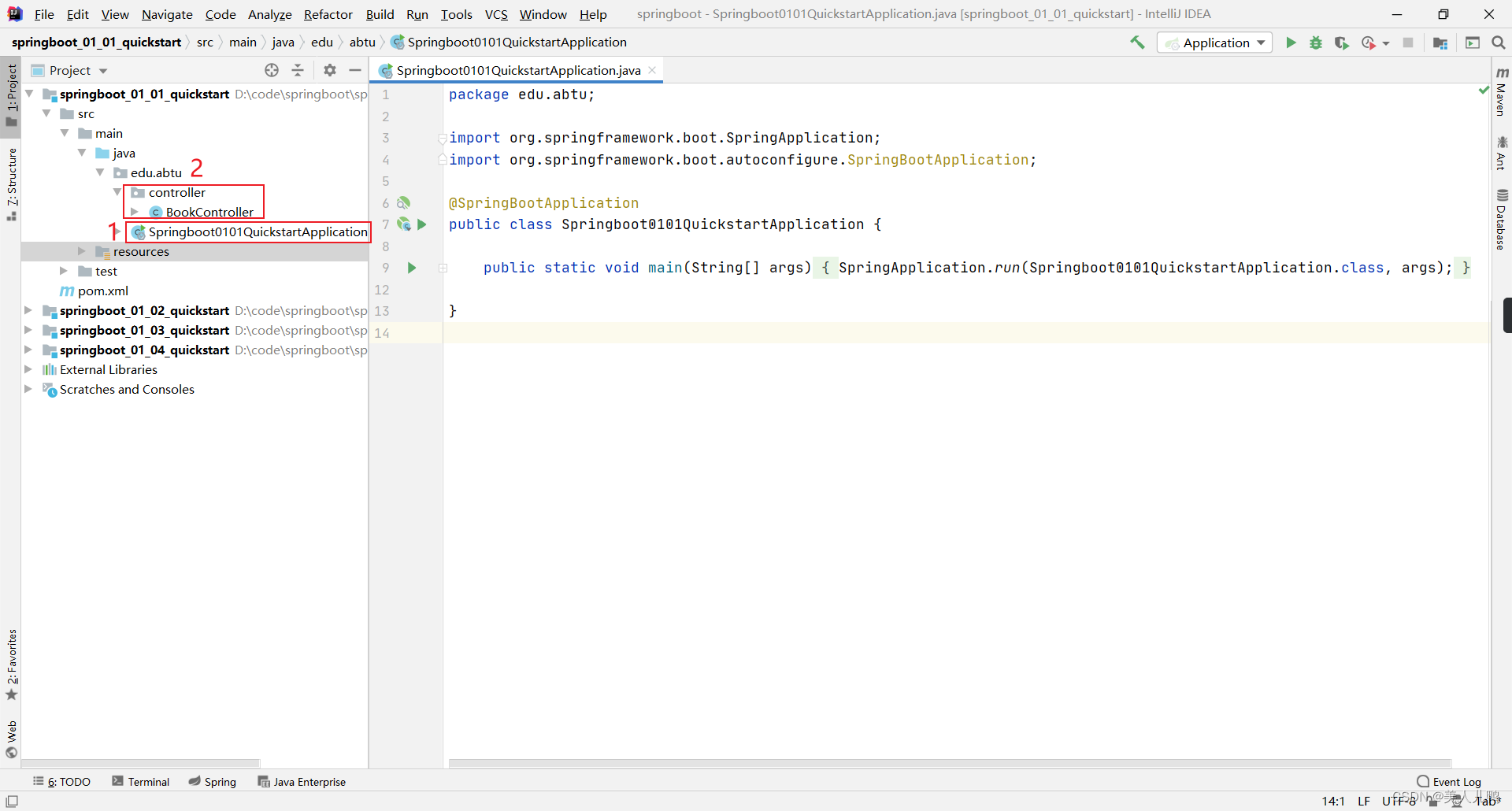Select BookController in project tree
This screenshot has width=1512, height=811.
(x=209, y=212)
